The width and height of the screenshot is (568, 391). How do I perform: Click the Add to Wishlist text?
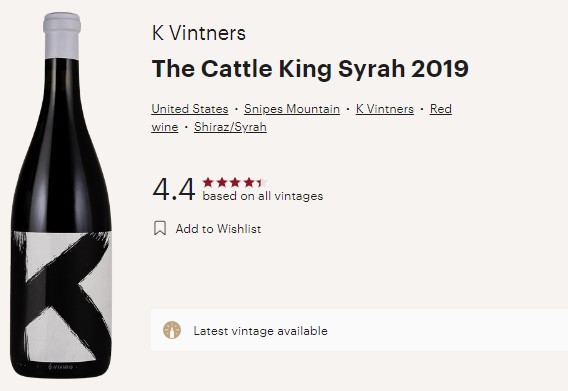pos(218,229)
